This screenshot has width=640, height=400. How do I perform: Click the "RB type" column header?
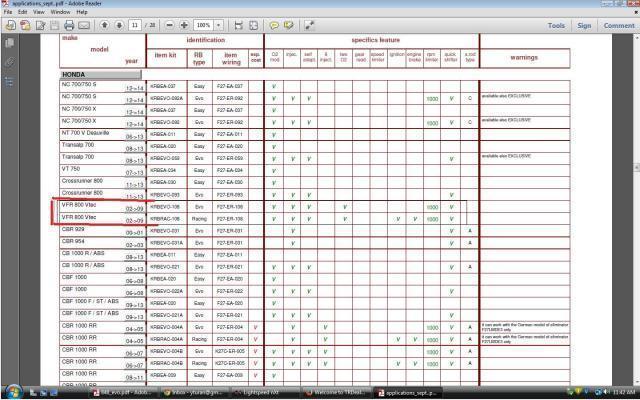point(199,58)
